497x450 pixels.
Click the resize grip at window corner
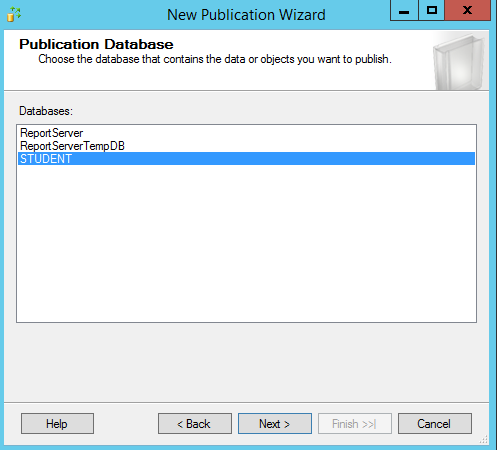[x=484, y=440]
